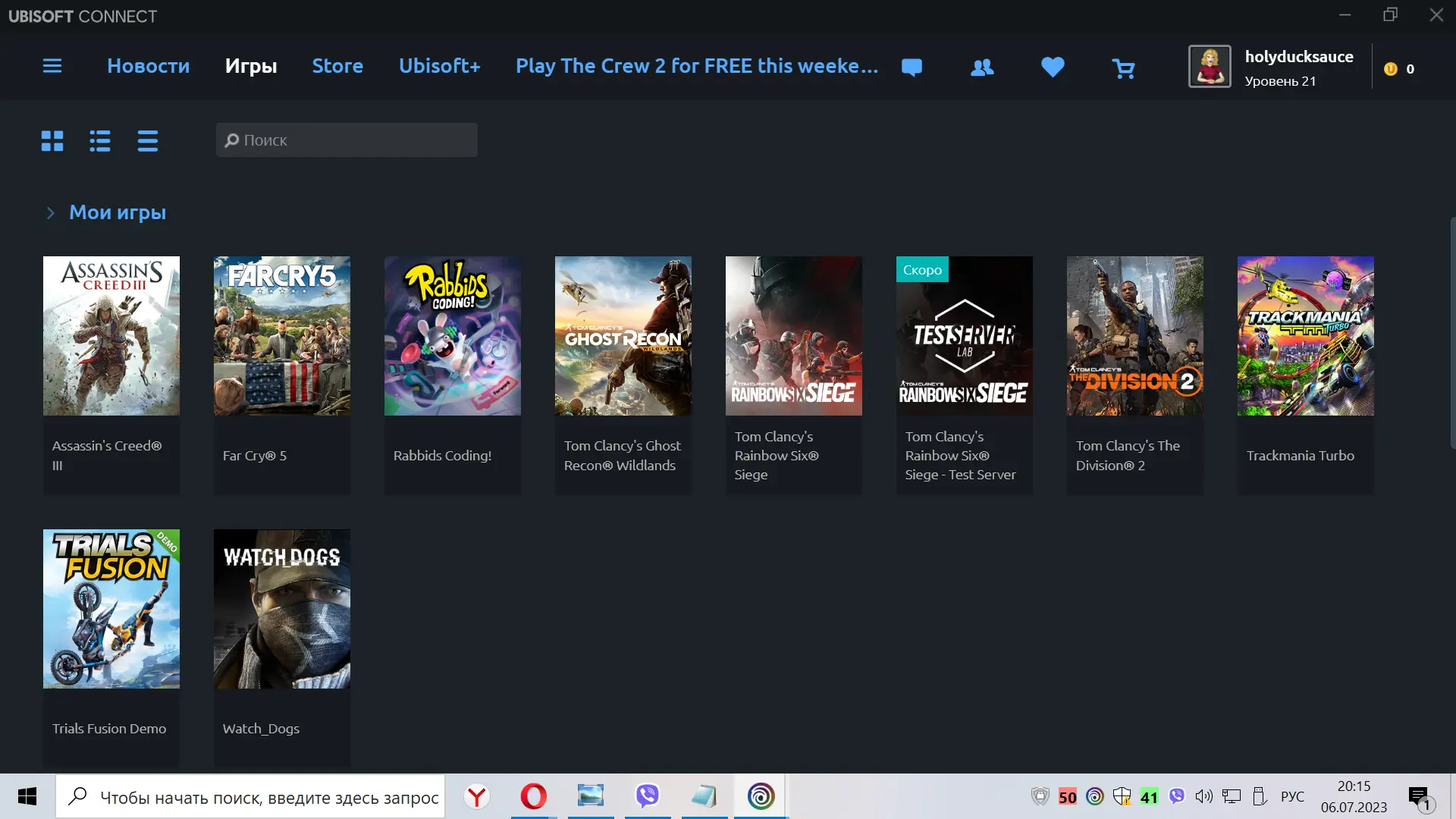This screenshot has width=1456, height=819.
Task: Switch to large grid tile view
Action: tap(52, 140)
